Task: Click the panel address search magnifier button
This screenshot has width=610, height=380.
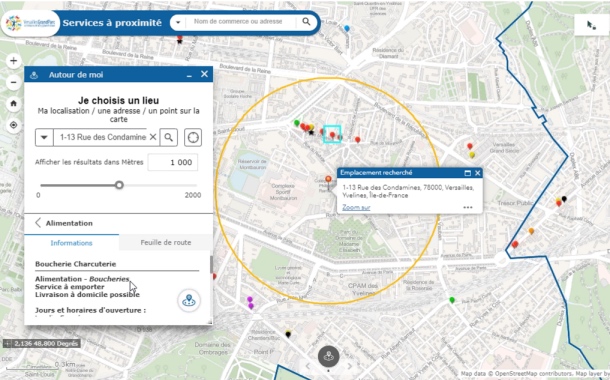Action: [168, 137]
